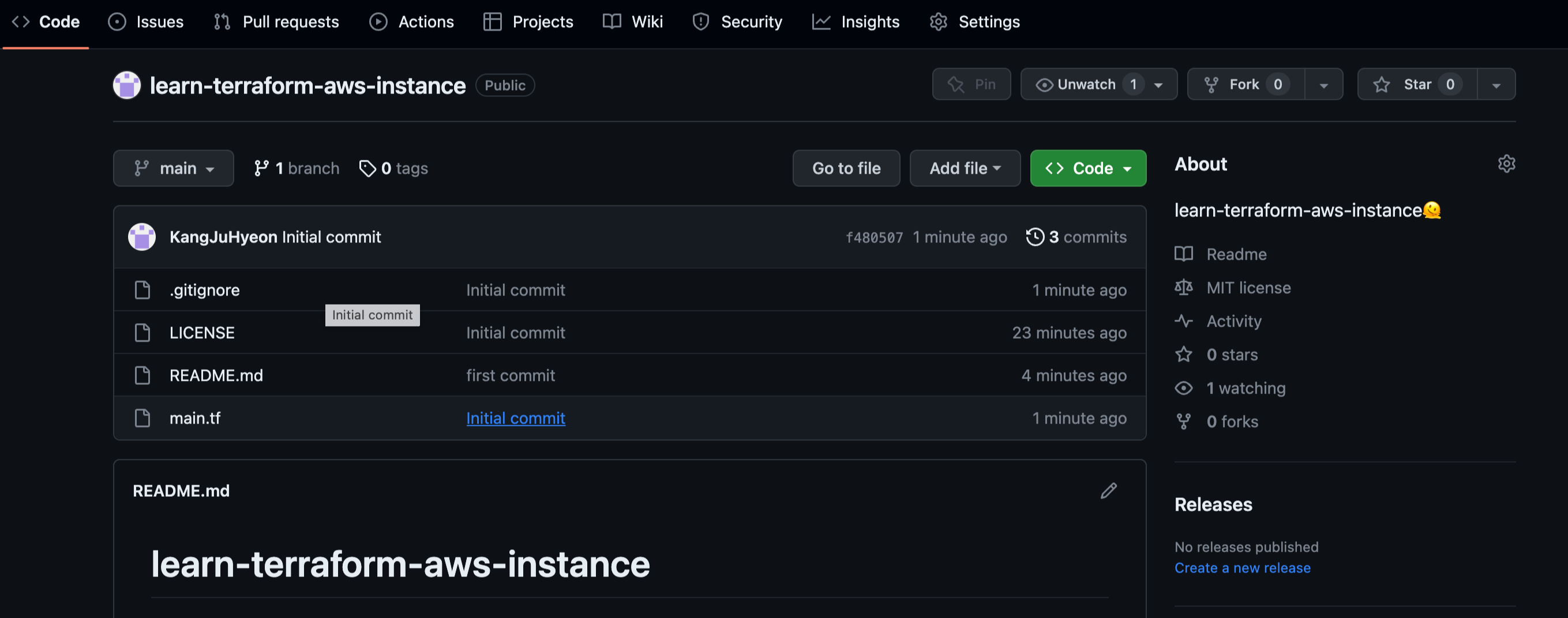The width and height of the screenshot is (1568, 618).
Task: Open the MIT license link
Action: point(1248,287)
